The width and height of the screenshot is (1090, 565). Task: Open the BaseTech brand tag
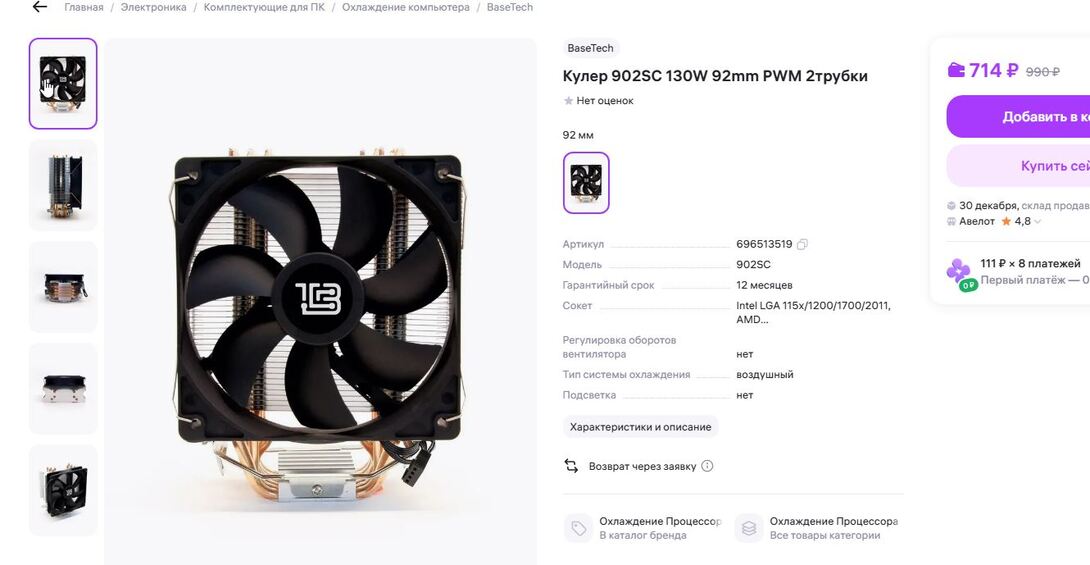(590, 48)
